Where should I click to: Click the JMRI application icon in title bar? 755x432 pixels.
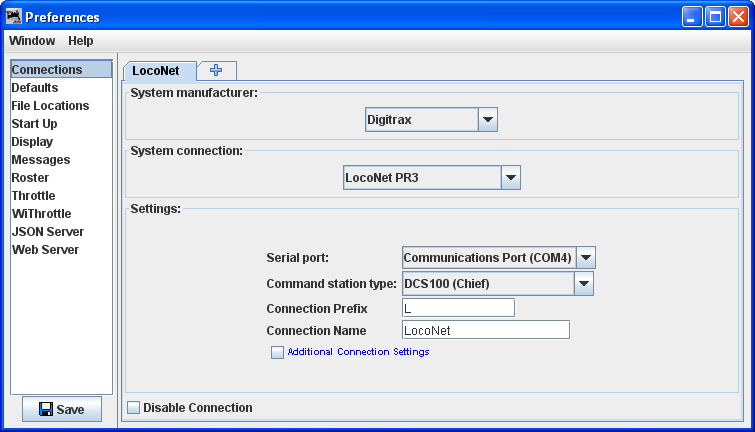coord(13,17)
